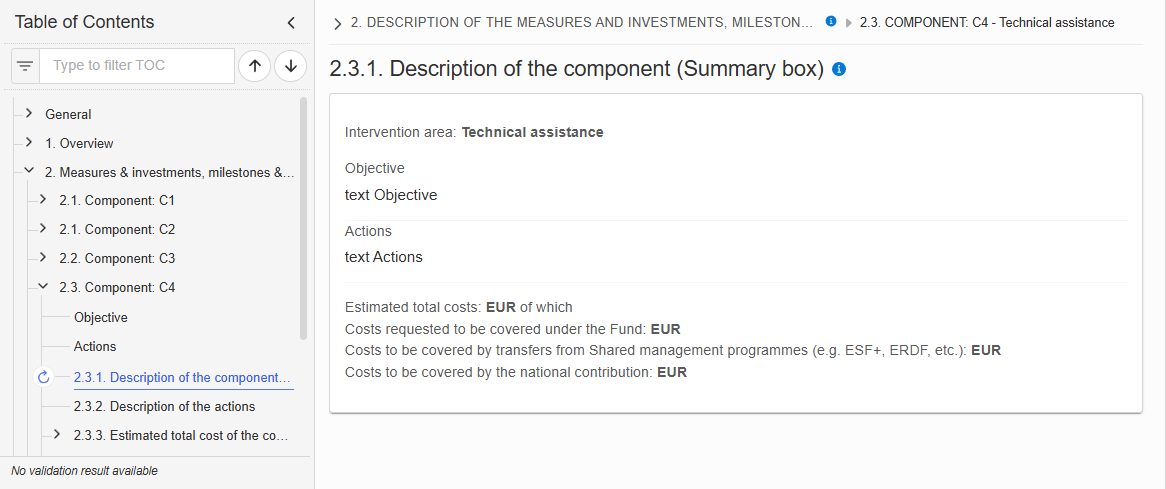Collapse the Table of Contents panel
The width and height of the screenshot is (1166, 489).
(292, 23)
